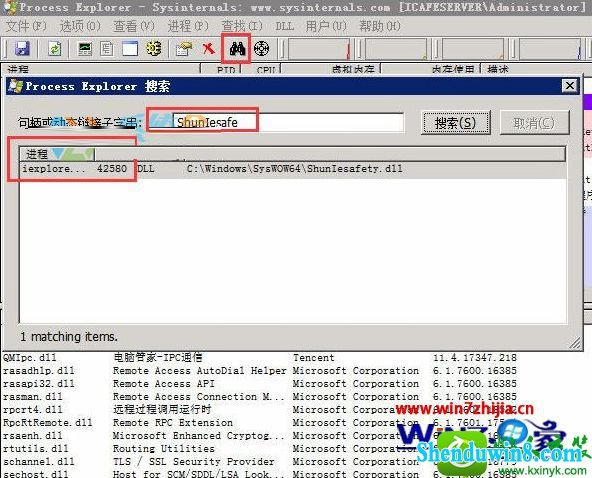Click the Remote RPC Extension description
This screenshot has height=478, width=592.
tap(173, 422)
